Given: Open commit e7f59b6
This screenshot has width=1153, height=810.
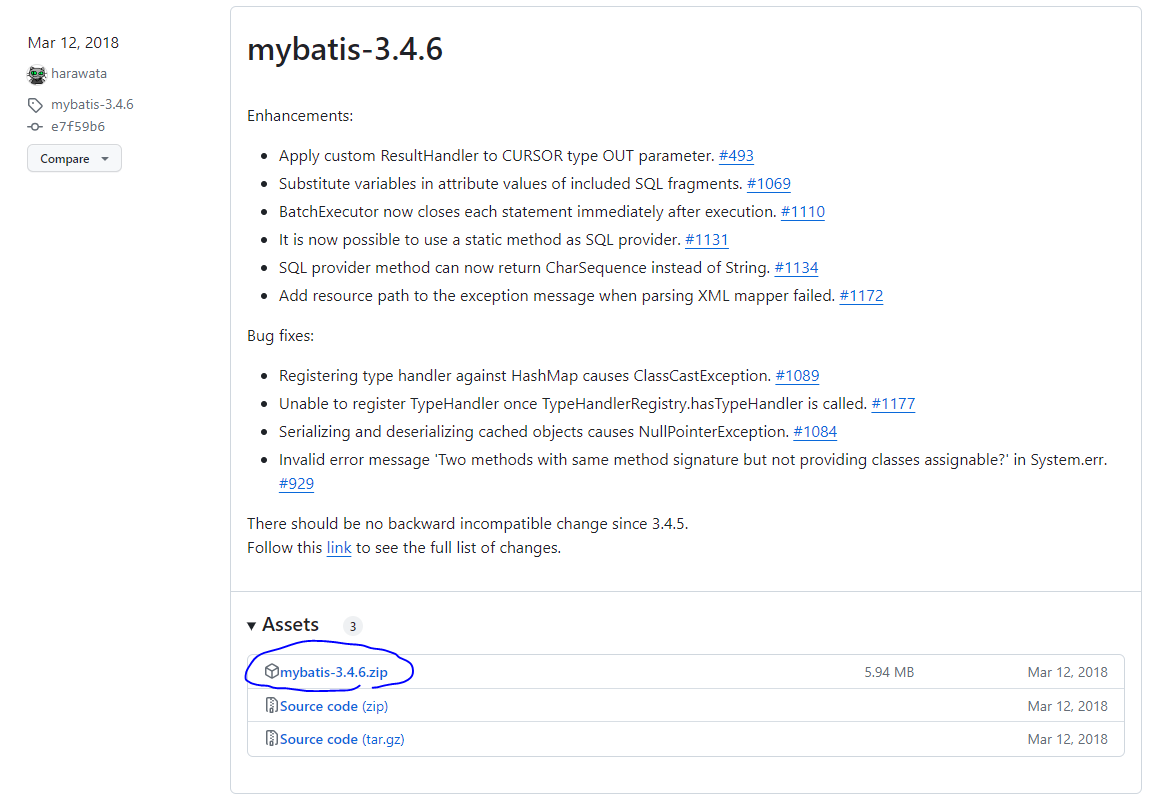Looking at the screenshot, I should tap(78, 126).
